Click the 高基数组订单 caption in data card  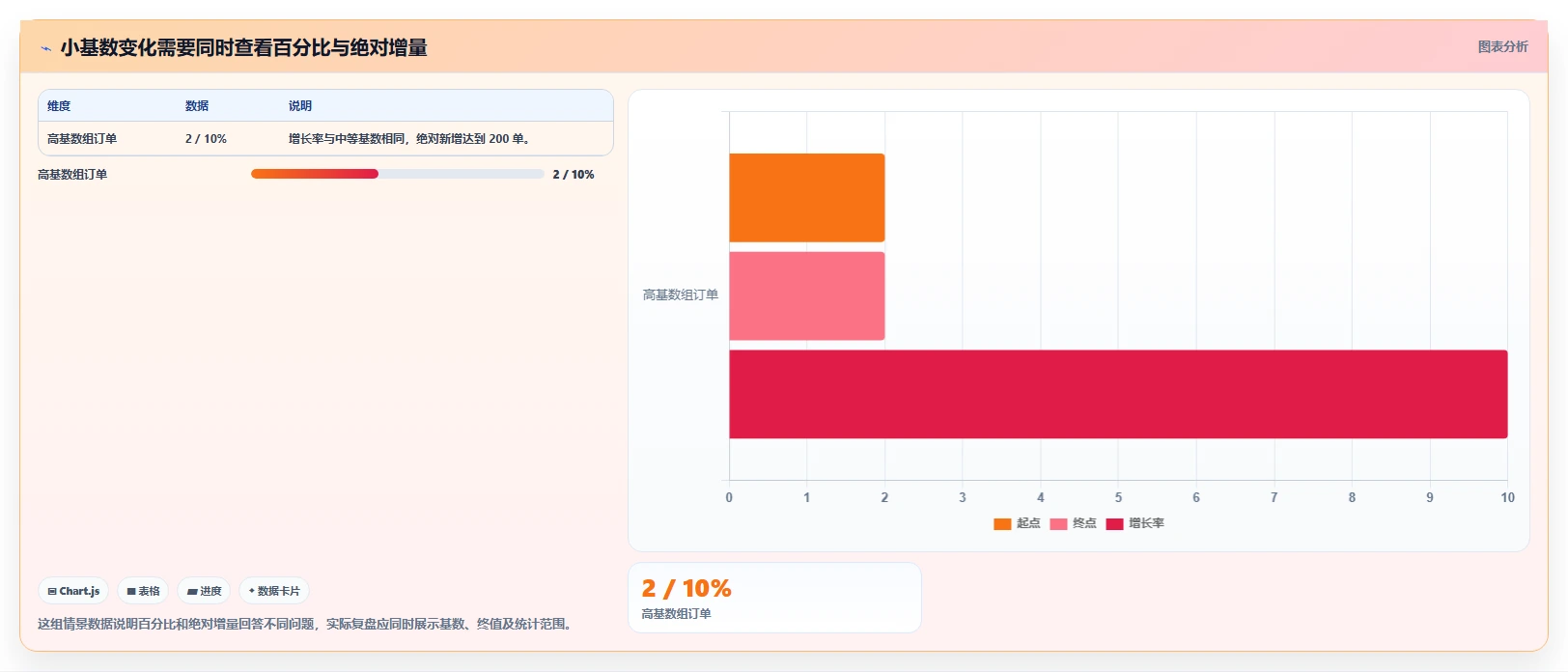[x=677, y=614]
